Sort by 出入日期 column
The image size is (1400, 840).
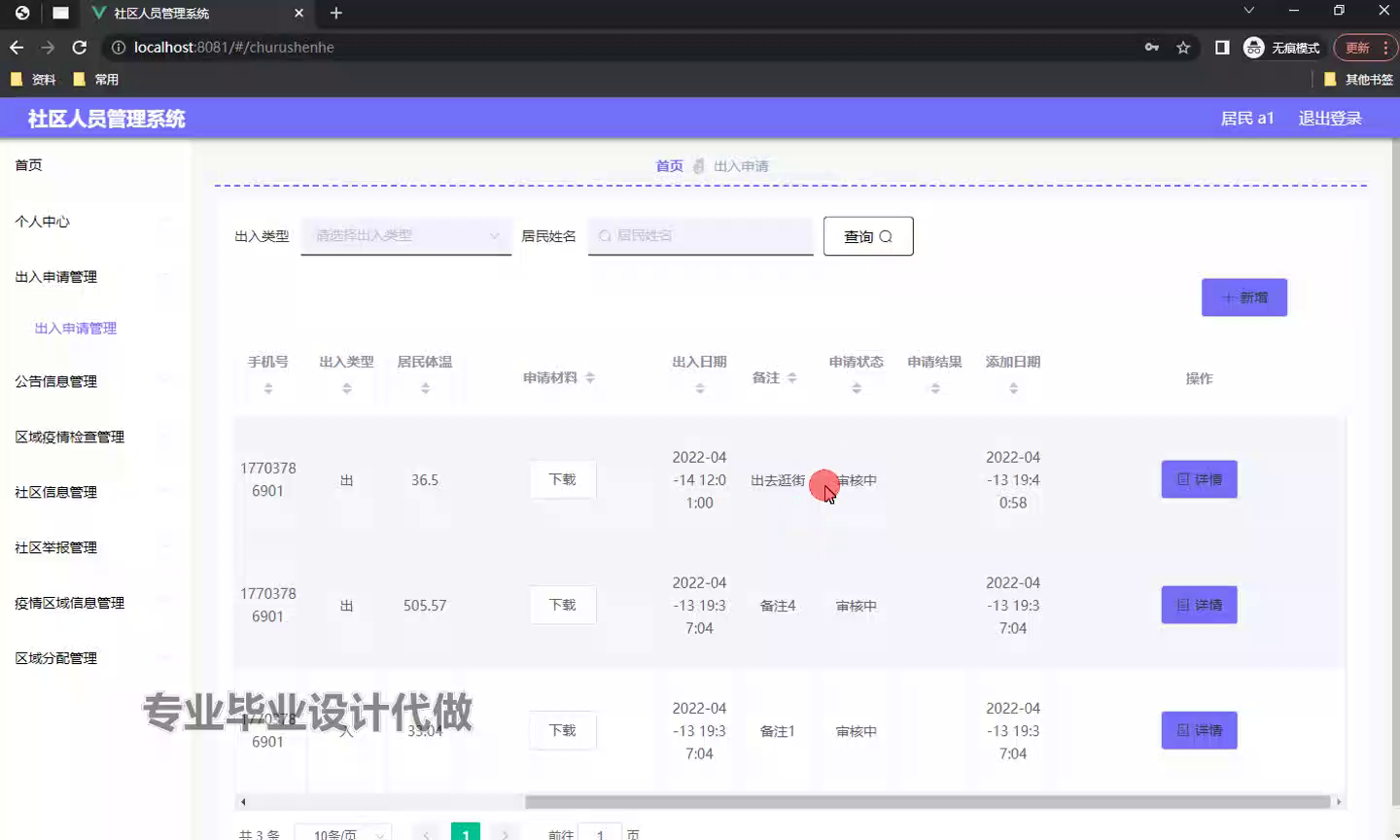pos(700,388)
